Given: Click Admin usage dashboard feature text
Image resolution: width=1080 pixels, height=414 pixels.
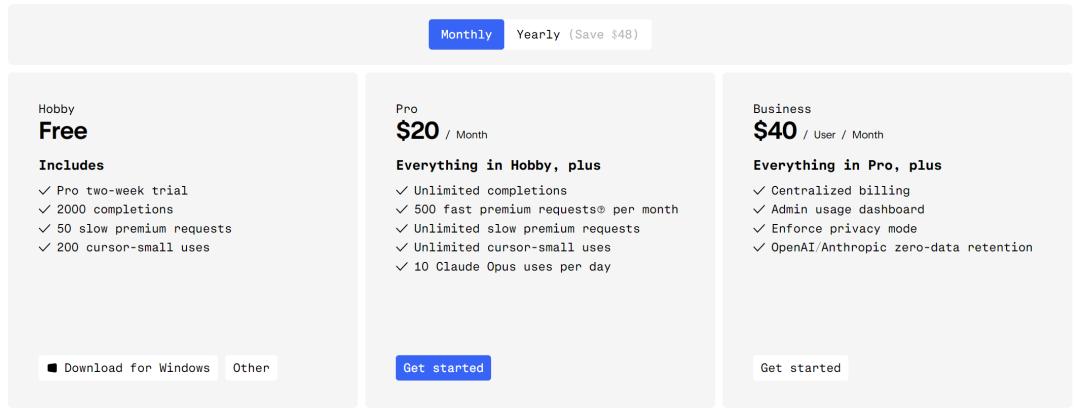Looking at the screenshot, I should click(847, 210).
